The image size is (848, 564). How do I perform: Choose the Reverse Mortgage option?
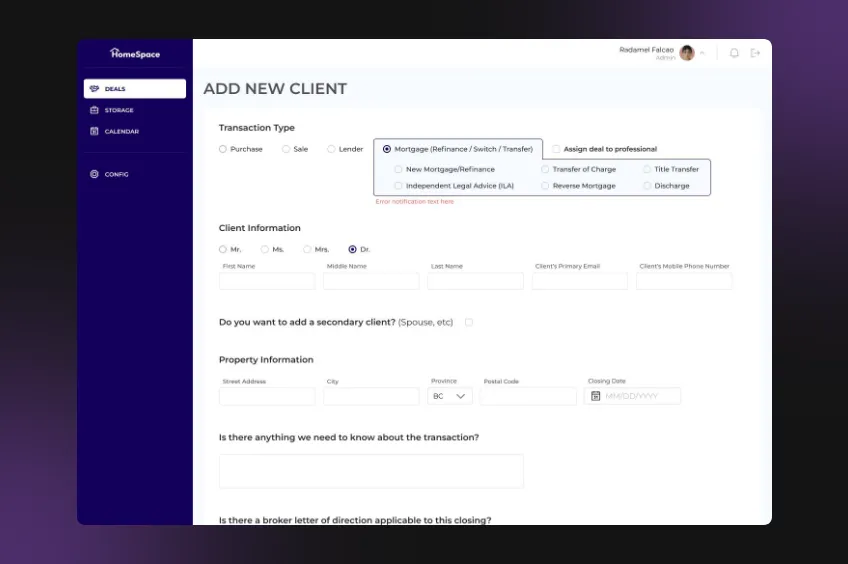(x=546, y=186)
